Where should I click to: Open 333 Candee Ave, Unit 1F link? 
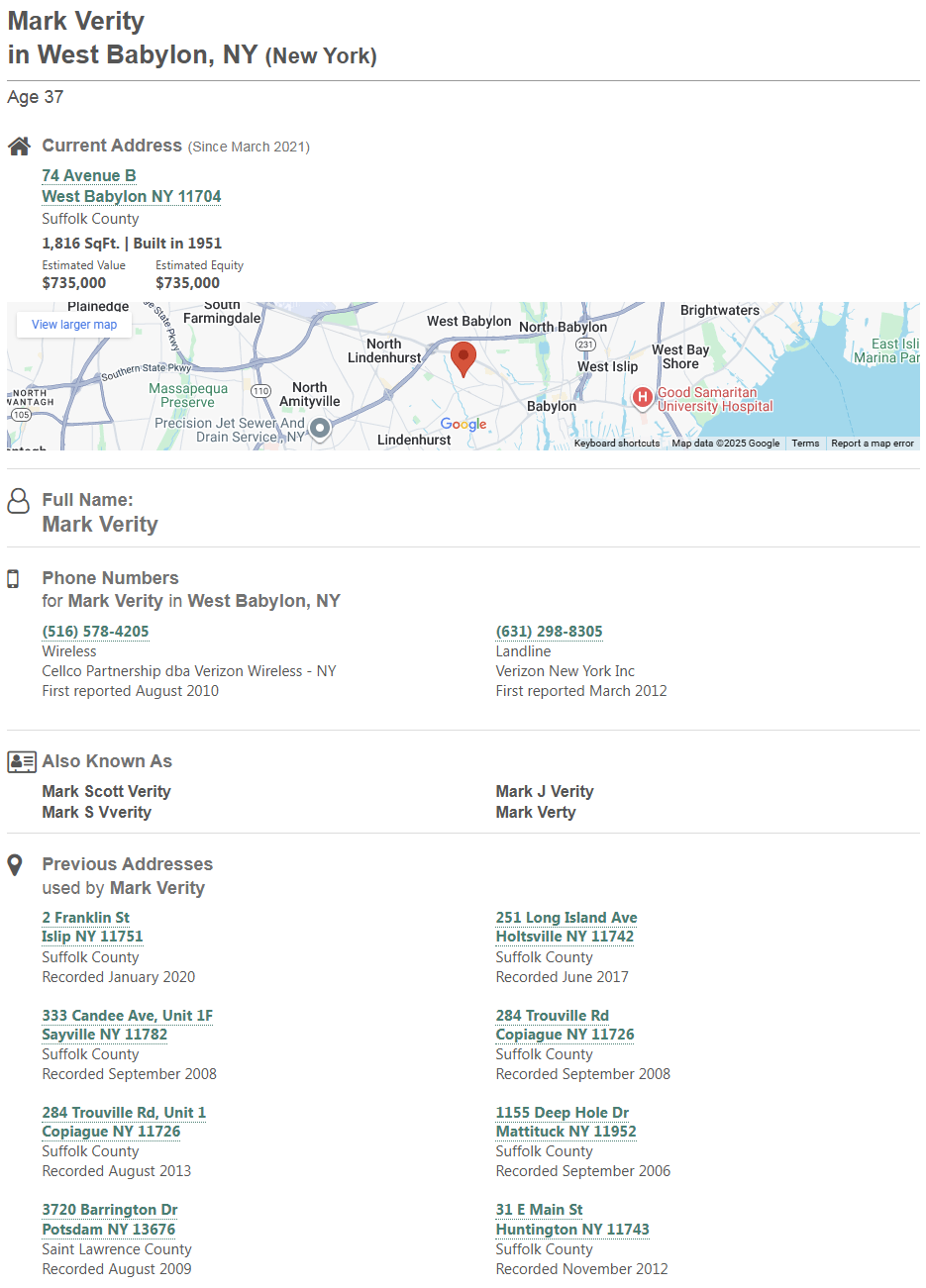tap(127, 1016)
